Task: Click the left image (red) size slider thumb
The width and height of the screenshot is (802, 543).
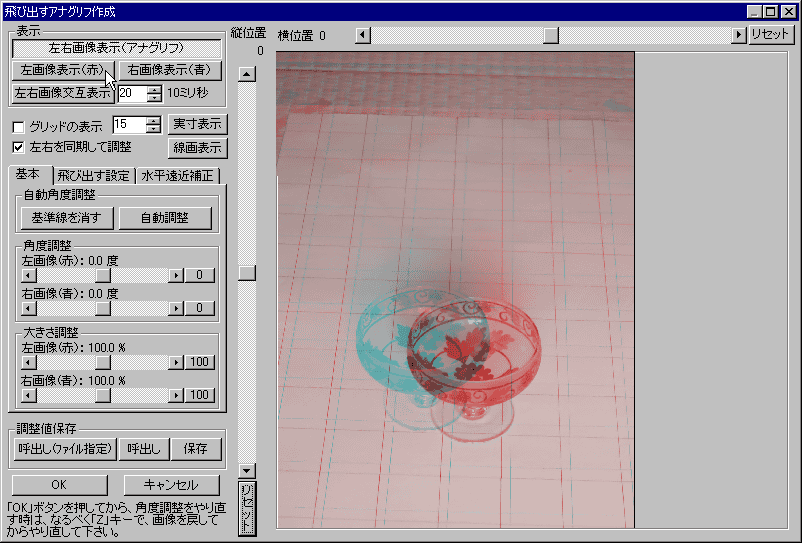Action: (x=102, y=361)
